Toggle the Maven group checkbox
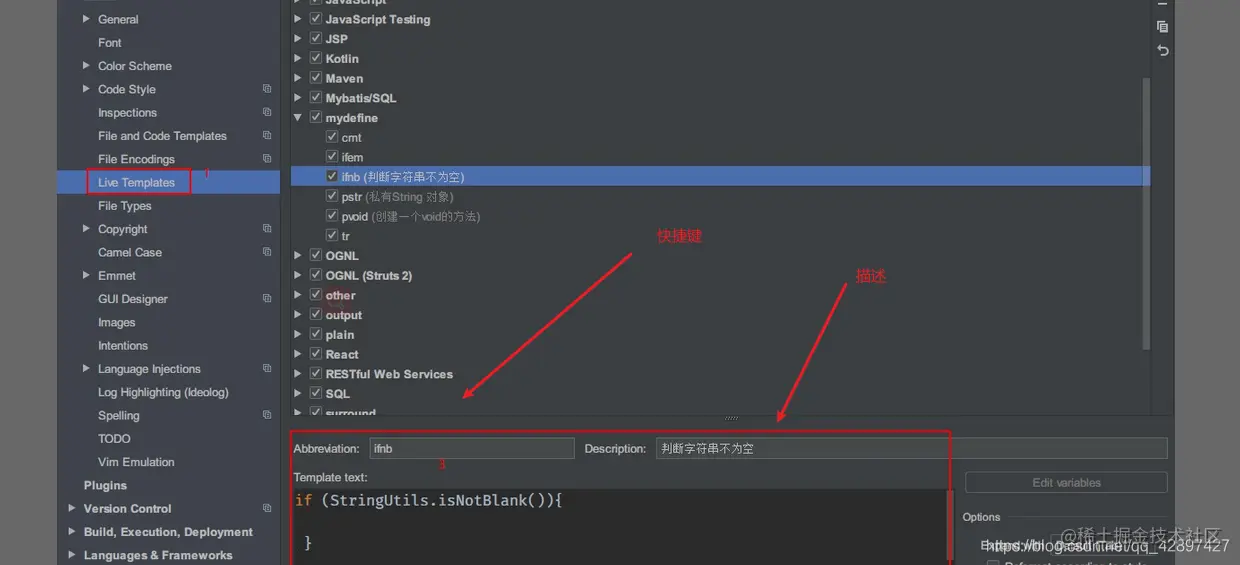The height and width of the screenshot is (565, 1240). click(316, 78)
